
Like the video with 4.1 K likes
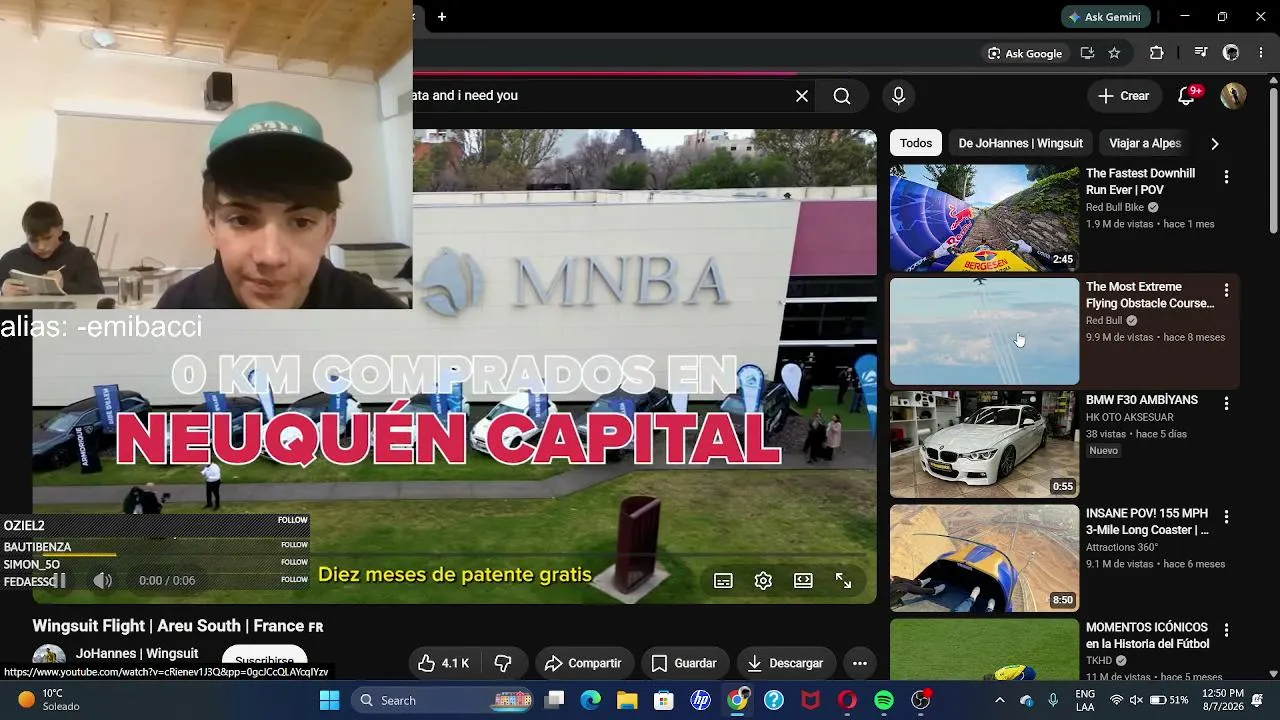click(x=444, y=663)
